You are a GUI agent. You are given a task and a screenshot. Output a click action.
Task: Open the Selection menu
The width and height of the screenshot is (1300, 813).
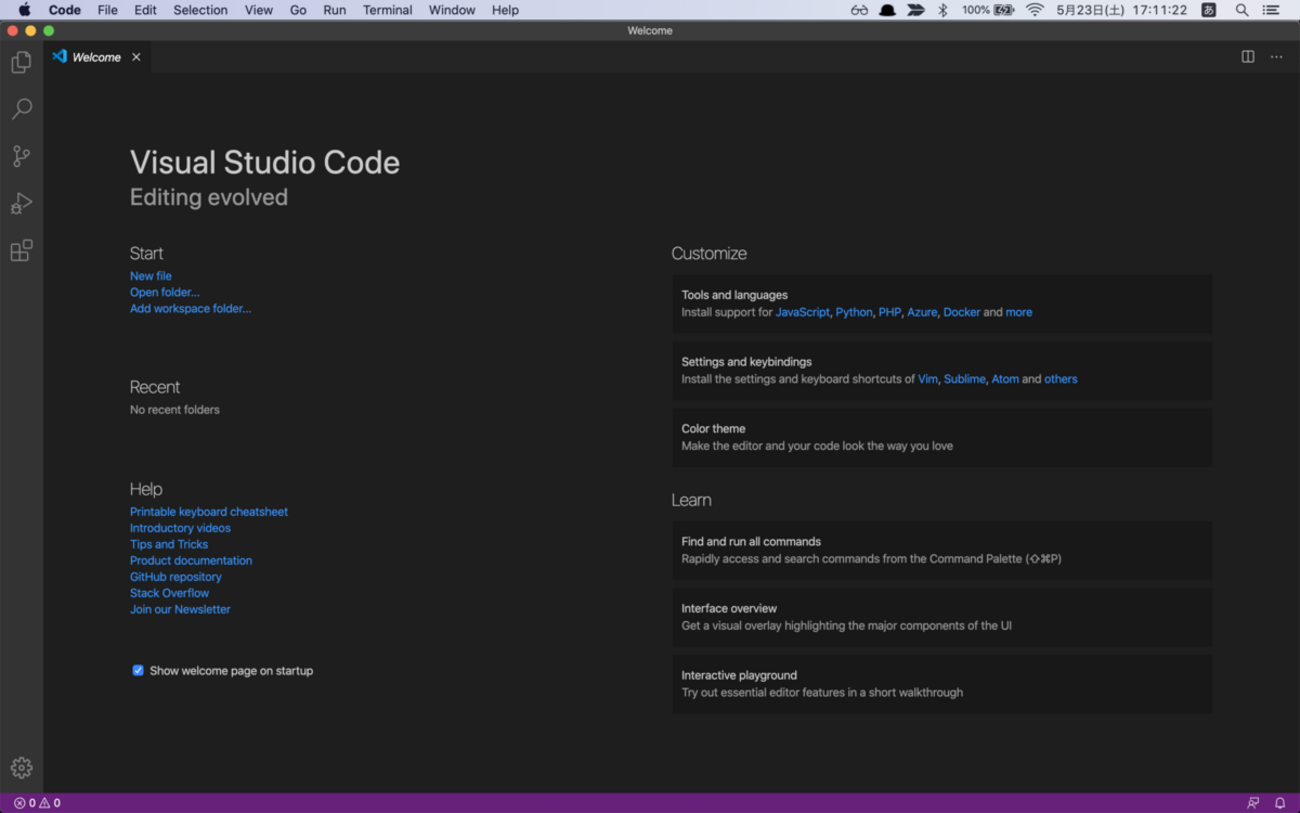pos(200,10)
